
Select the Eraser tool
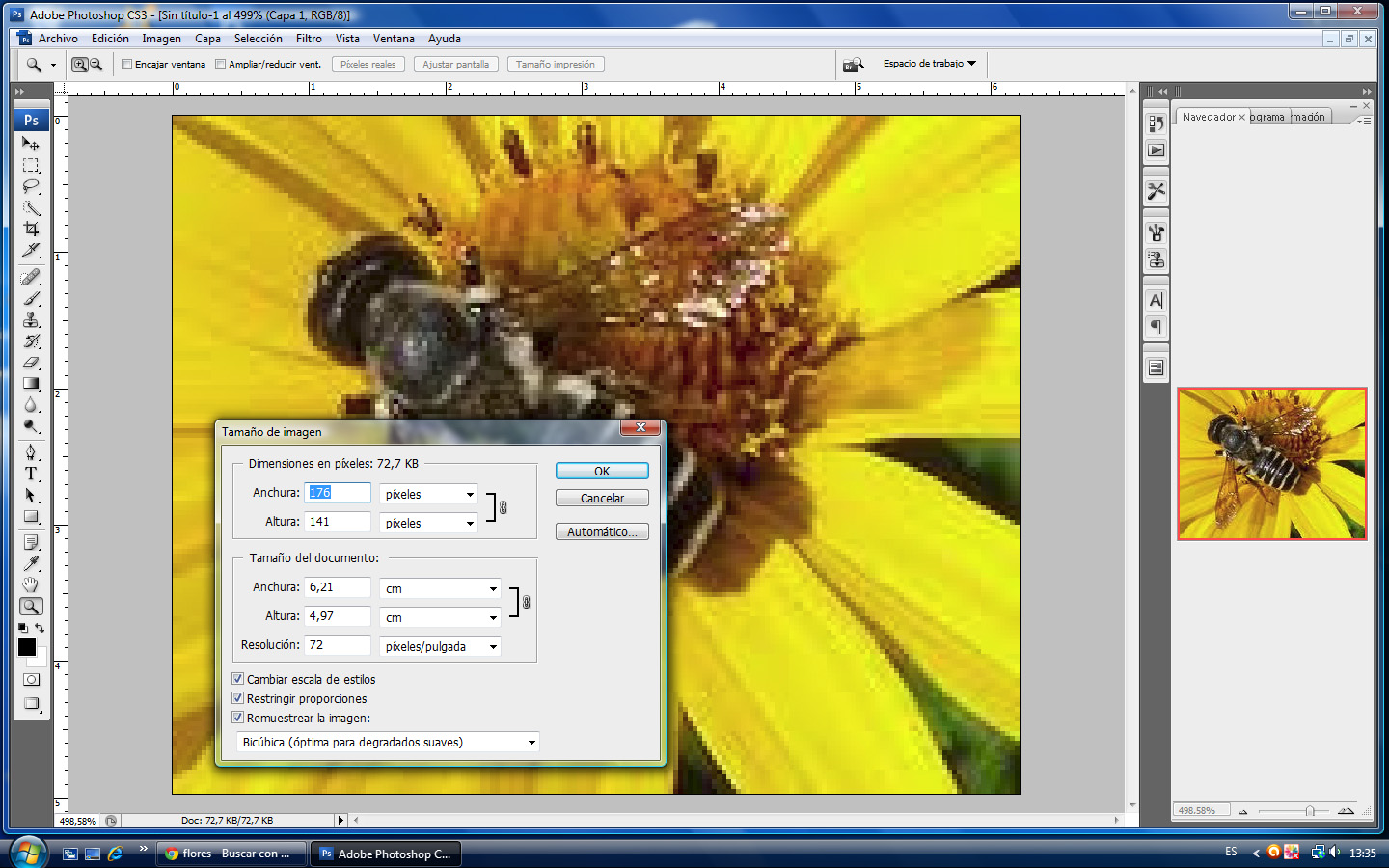pos(31,363)
